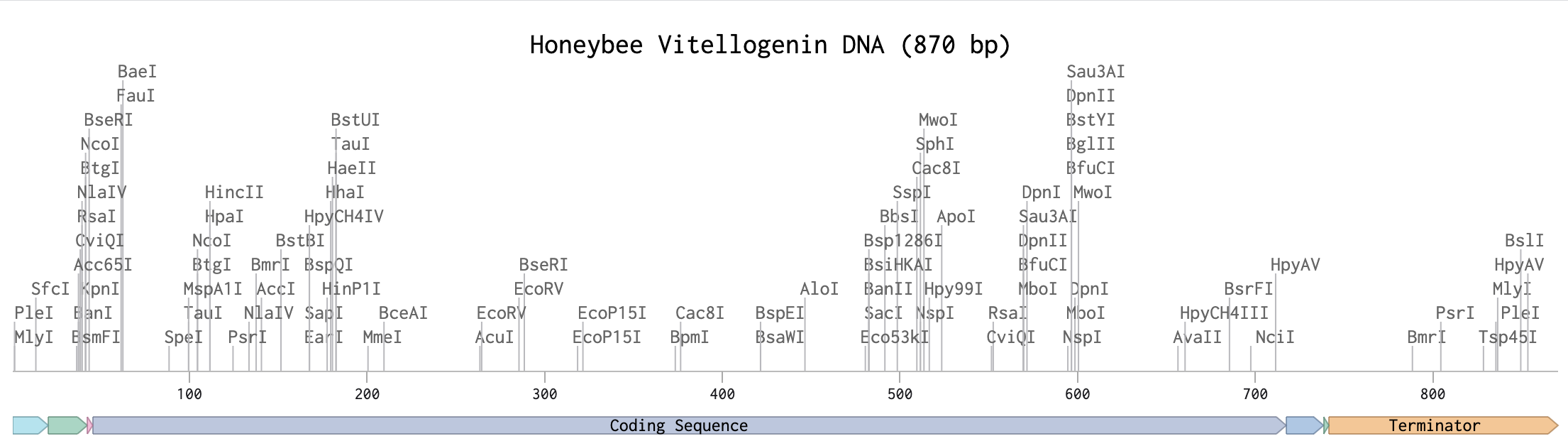Click the blue arrow before the Terminator
Viewport: 1568px width, 446px height.
click(1303, 425)
